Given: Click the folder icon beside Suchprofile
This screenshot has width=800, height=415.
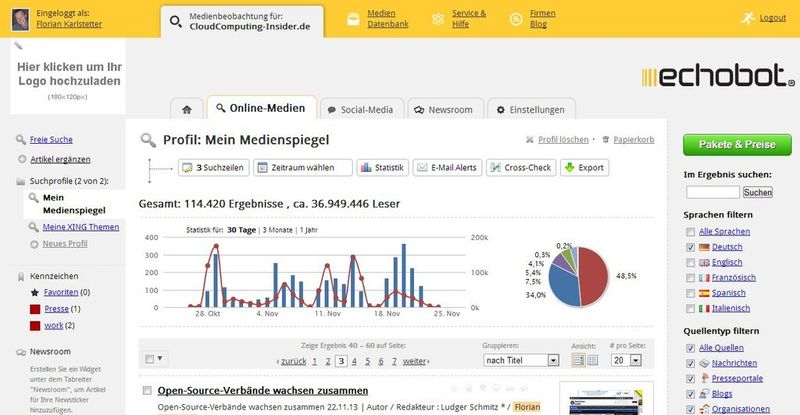Looking at the screenshot, I should tap(21, 181).
